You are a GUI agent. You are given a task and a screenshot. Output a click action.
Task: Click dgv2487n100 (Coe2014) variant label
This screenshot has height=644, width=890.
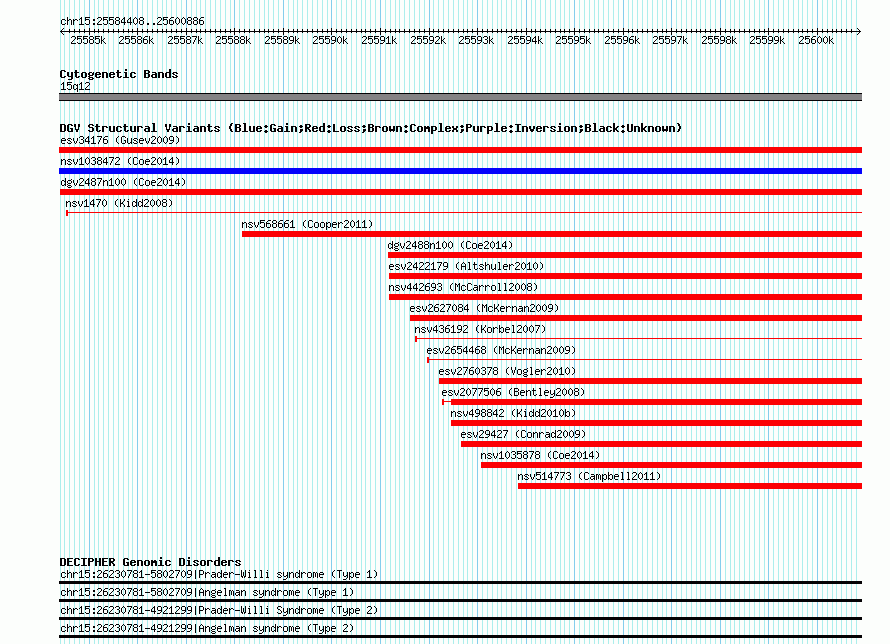coord(123,182)
